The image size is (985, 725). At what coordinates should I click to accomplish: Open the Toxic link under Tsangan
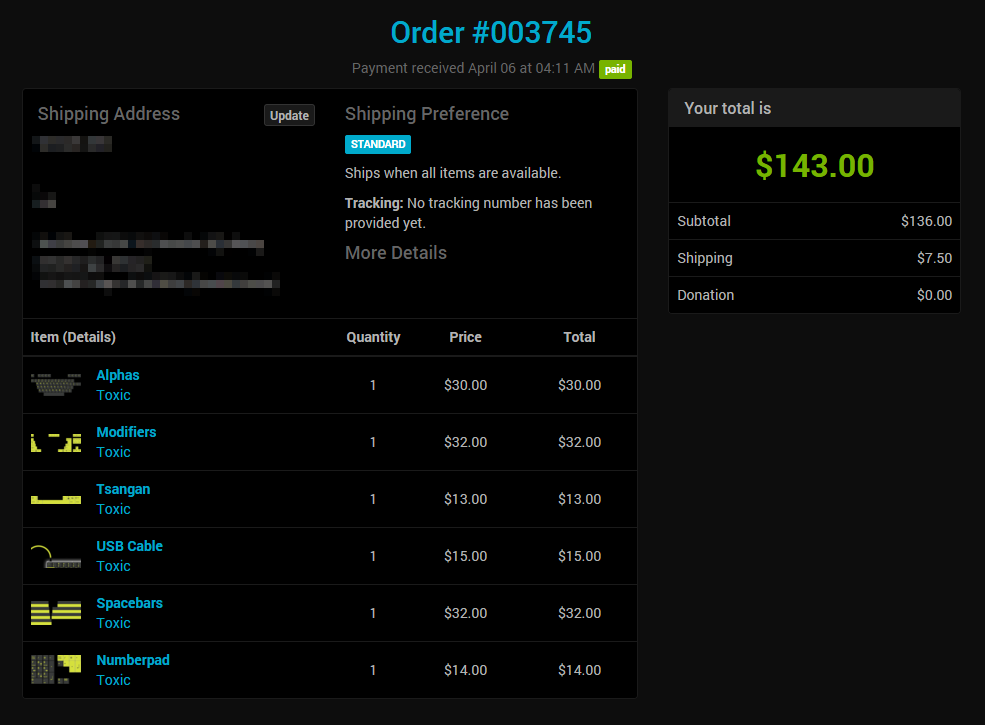click(x=114, y=510)
